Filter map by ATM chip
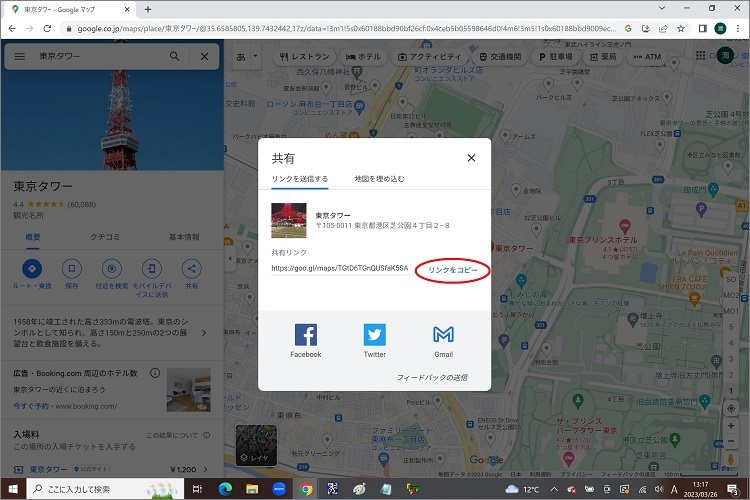Screen dimensions: 750x500 (647, 56)
